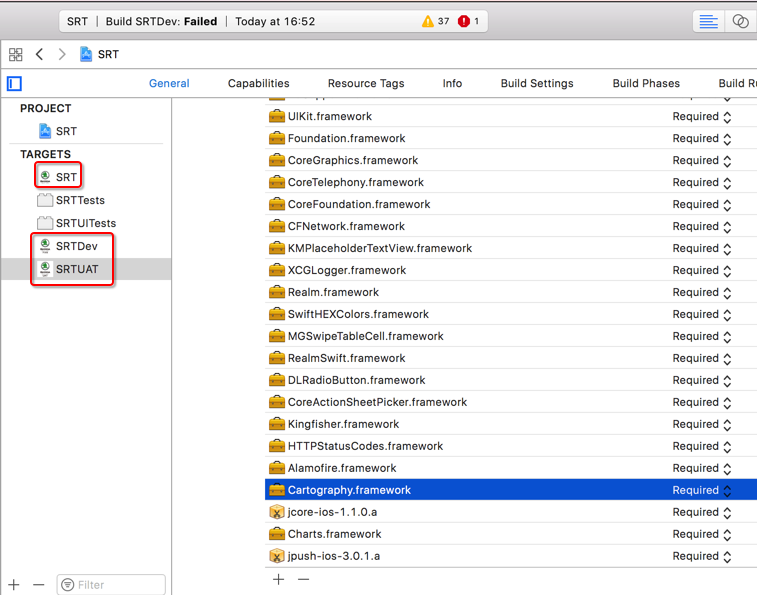The height and width of the screenshot is (595, 757).
Task: Open the warnings indicator showing 37
Action: (435, 21)
